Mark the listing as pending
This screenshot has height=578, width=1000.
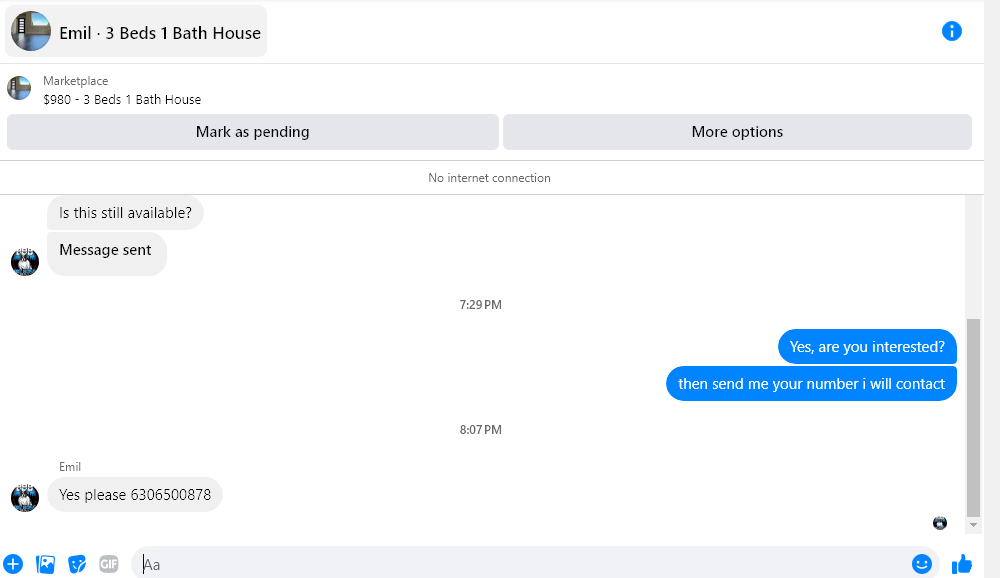(x=252, y=132)
